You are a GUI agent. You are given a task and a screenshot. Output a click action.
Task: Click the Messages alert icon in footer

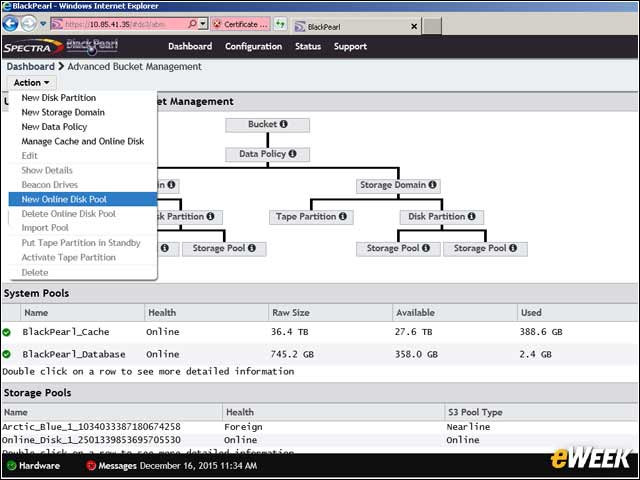coord(91,466)
